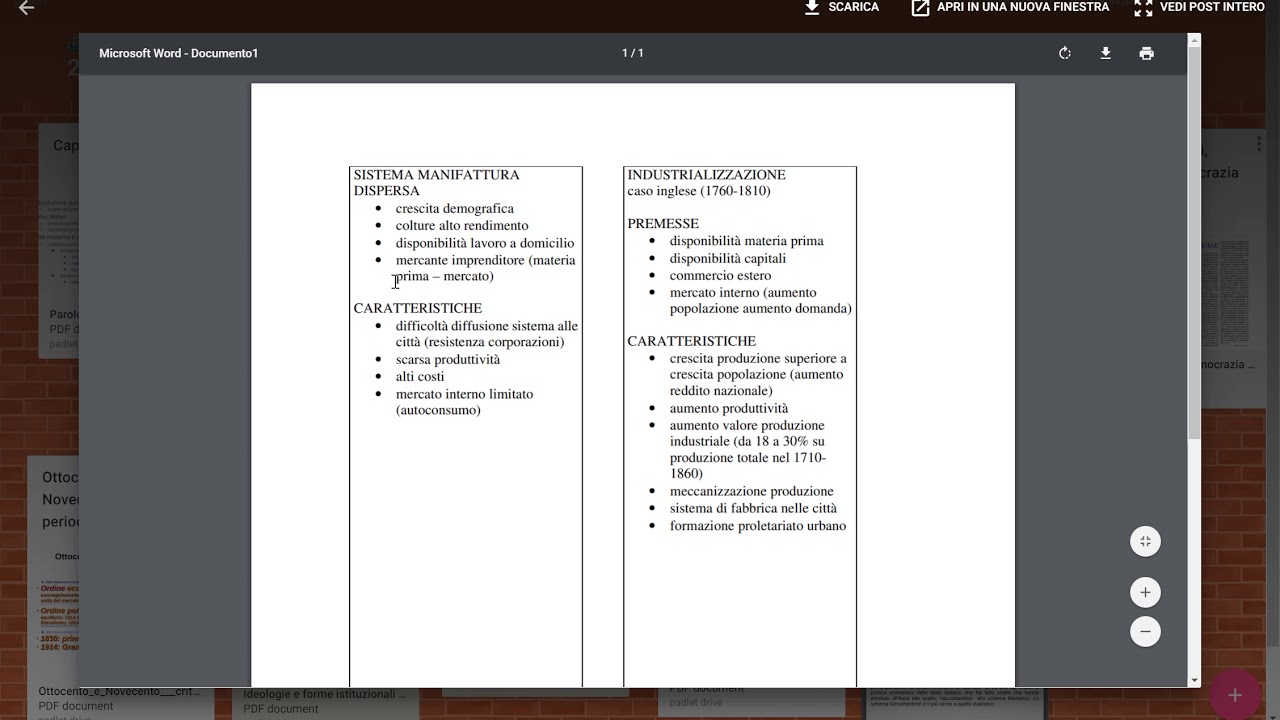Click the INDUSTRIALIZZAZIONE heading
This screenshot has height=720, width=1280.
pyautogui.click(x=707, y=175)
